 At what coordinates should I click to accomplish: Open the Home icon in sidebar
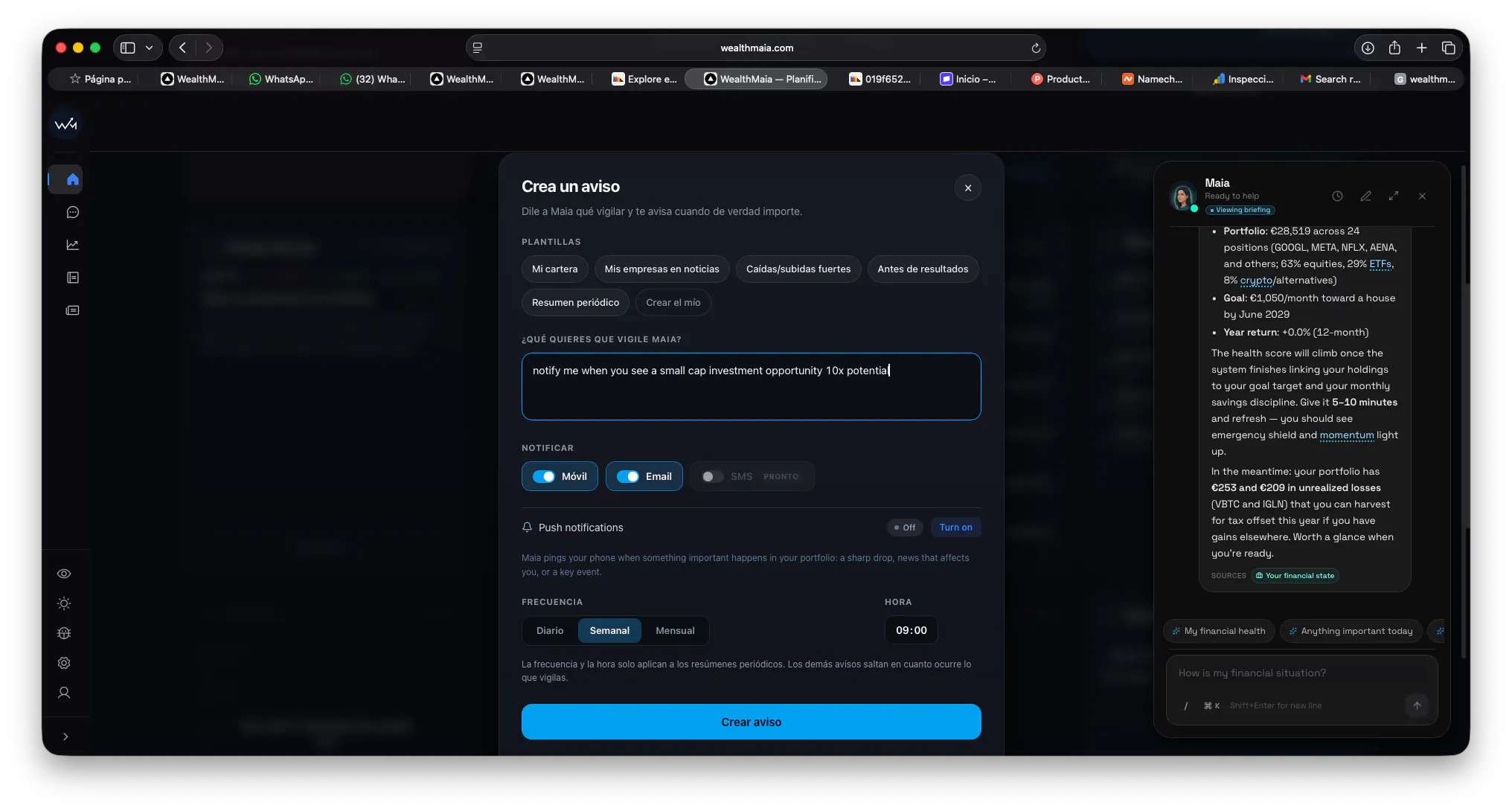coord(72,179)
